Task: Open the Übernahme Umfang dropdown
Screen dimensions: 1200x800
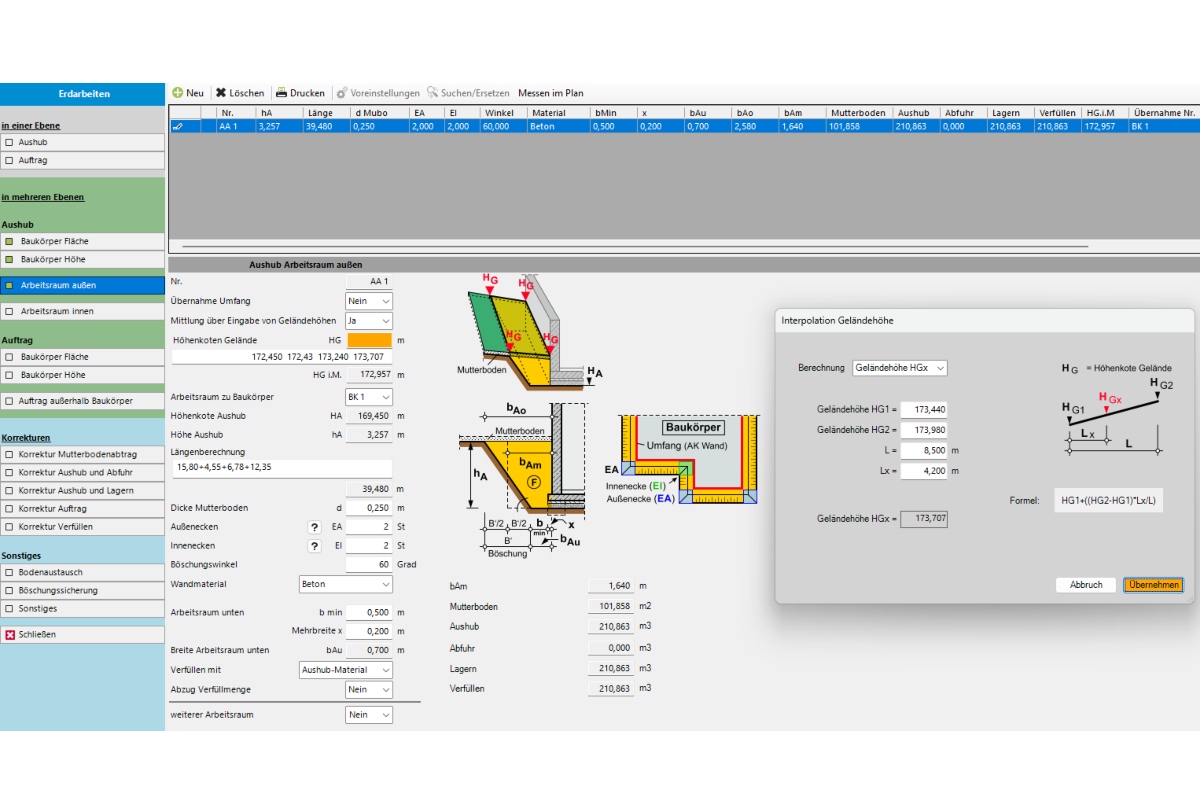Action: (x=369, y=301)
